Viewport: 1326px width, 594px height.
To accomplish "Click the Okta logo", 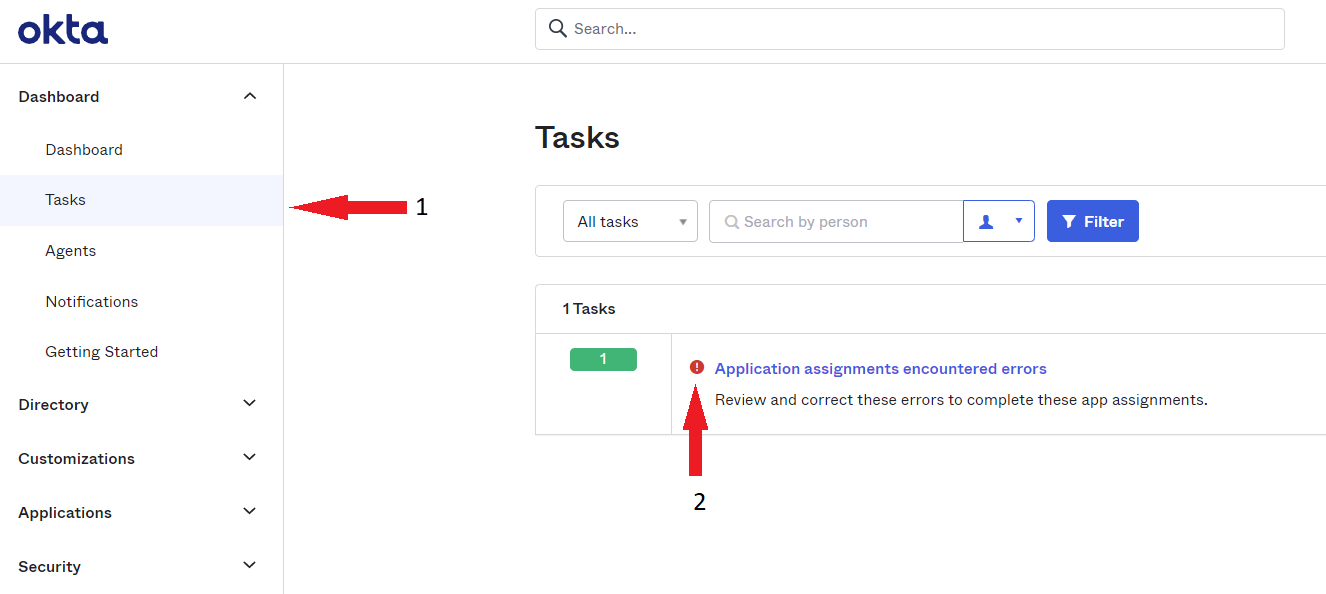I will [x=62, y=29].
